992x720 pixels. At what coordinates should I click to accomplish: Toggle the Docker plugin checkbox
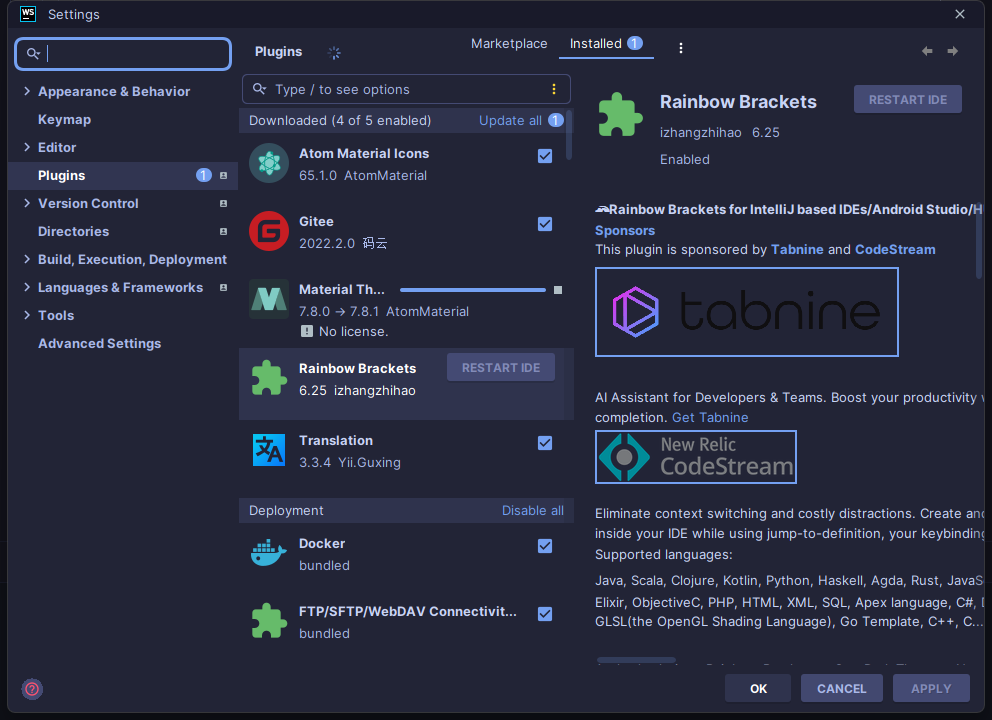tap(545, 546)
